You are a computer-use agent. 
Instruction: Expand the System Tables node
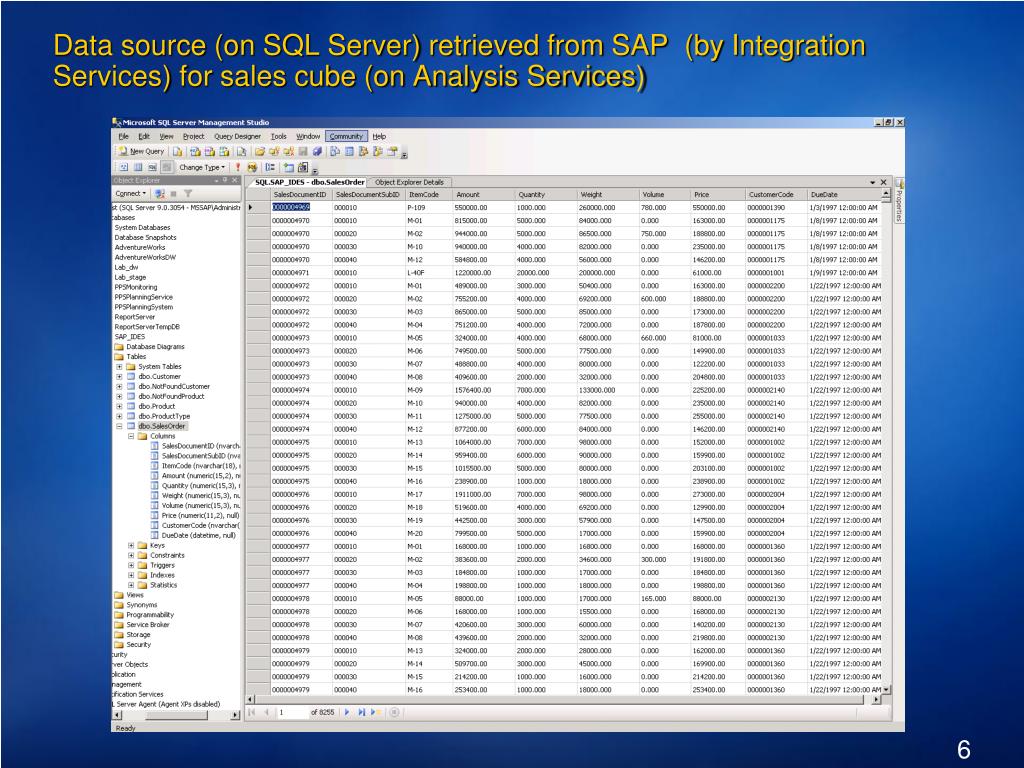(x=120, y=366)
